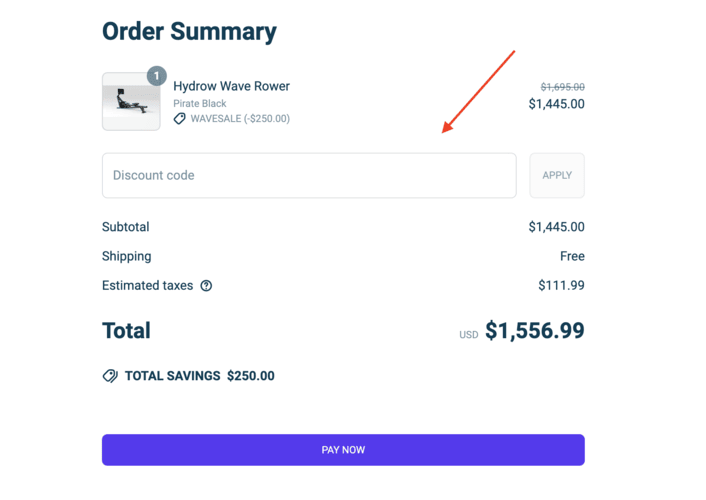Click the Subtotal amount $1,445.00
The image size is (706, 500).
tap(557, 227)
